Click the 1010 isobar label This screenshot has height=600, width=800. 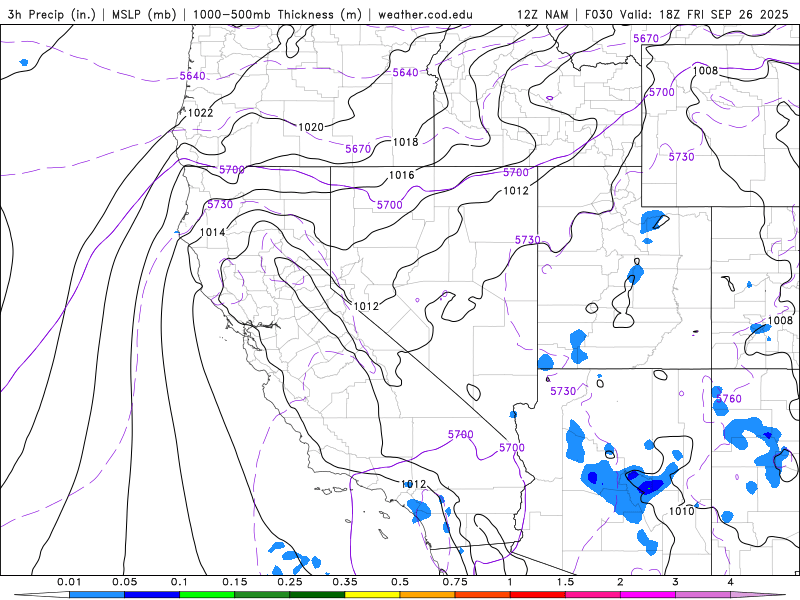[682, 511]
